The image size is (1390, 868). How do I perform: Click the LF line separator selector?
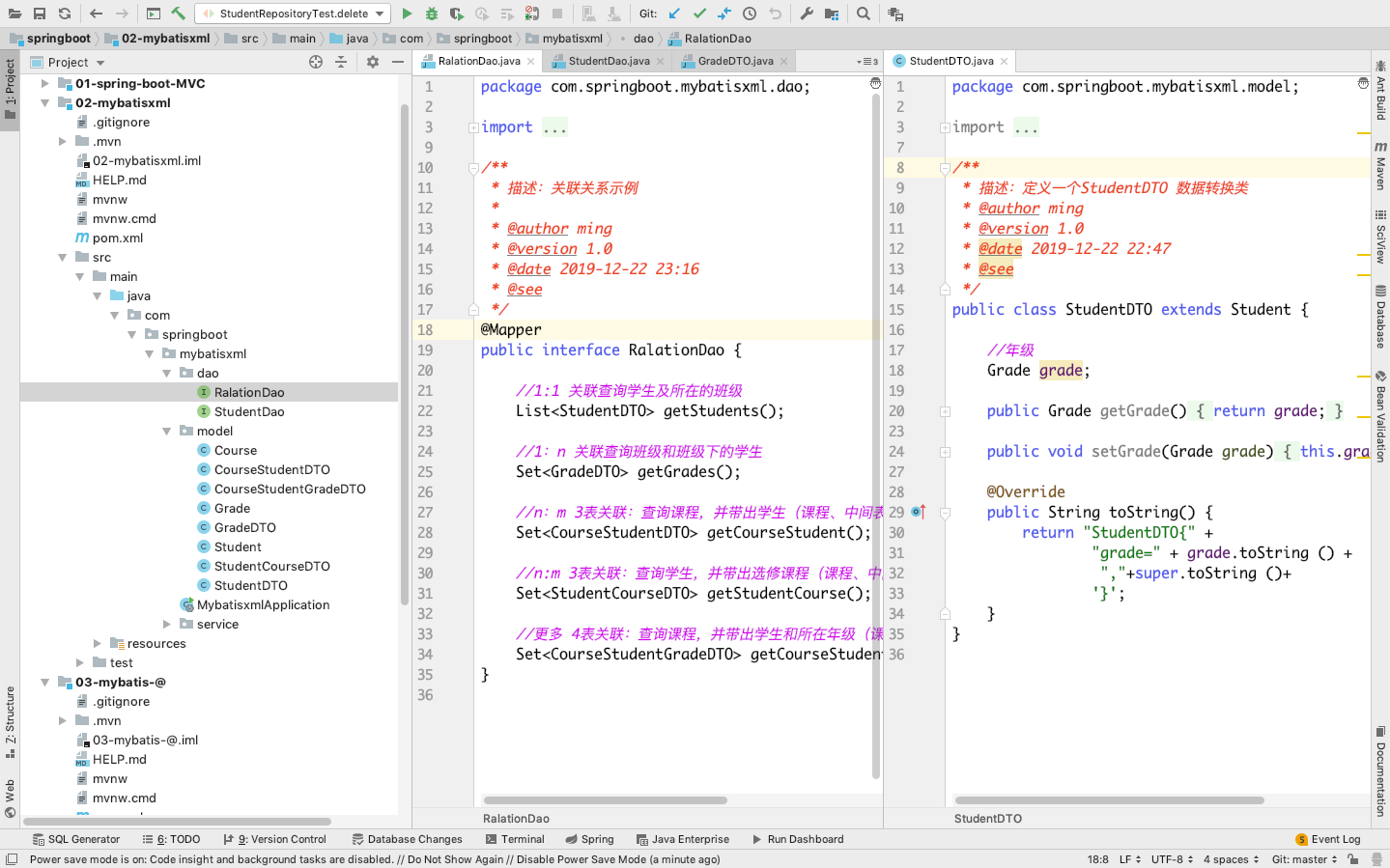[x=1130, y=859]
